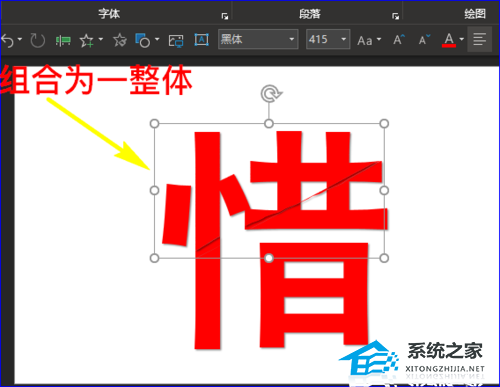500x387 pixels.
Task: Click the left-middle selection handle
Action: click(x=154, y=191)
